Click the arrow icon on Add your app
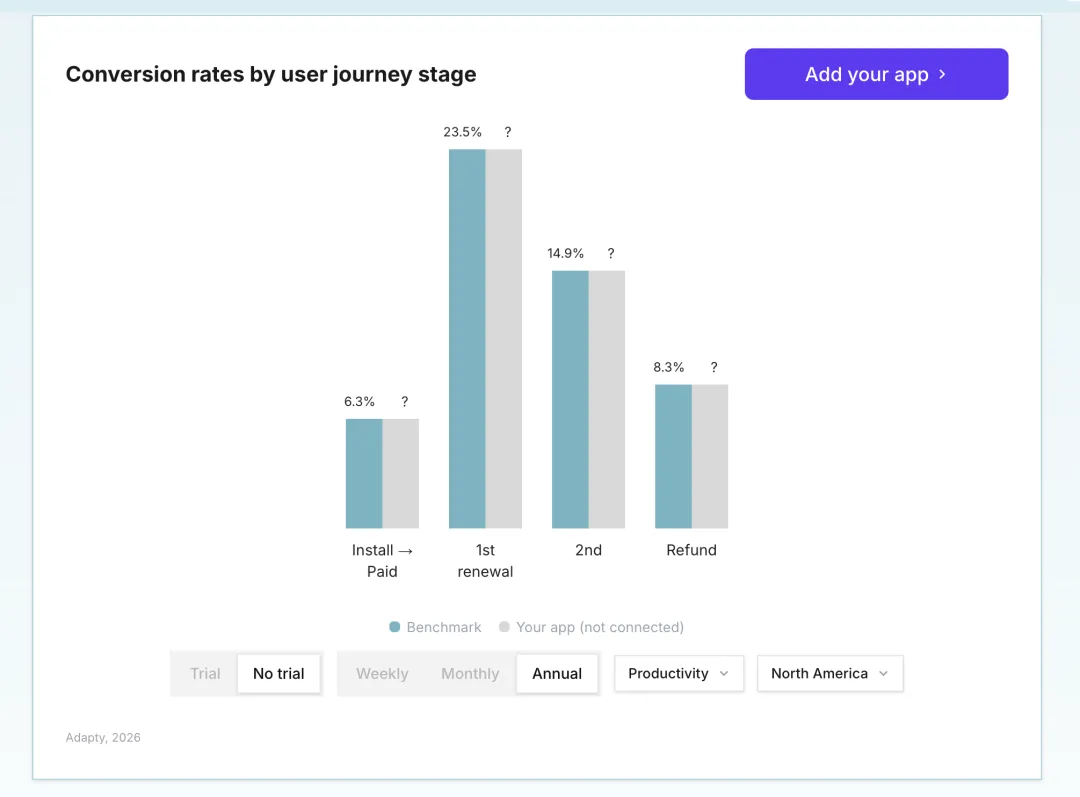 (942, 74)
